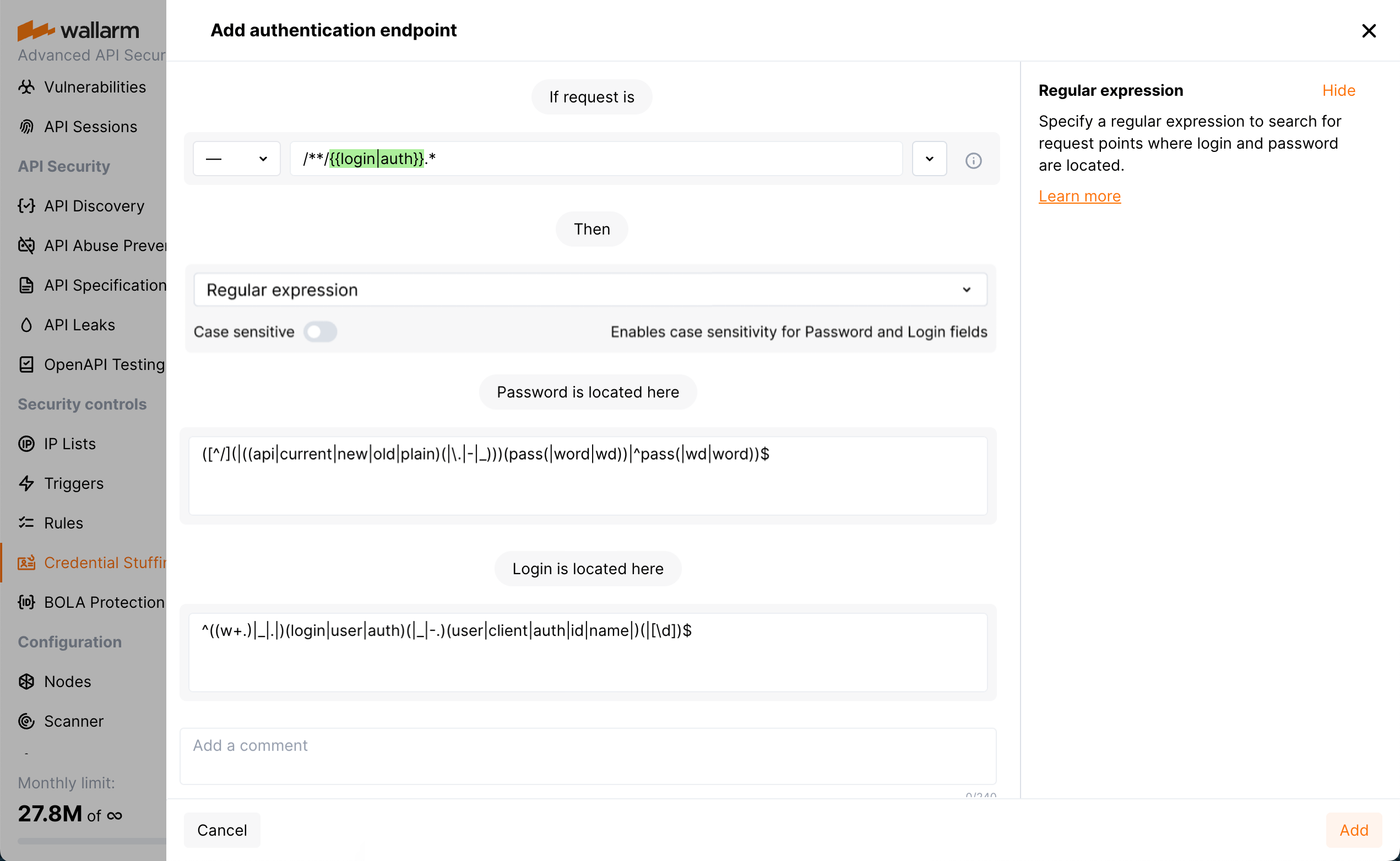Click the Add a comment field
1400x861 pixels.
588,755
